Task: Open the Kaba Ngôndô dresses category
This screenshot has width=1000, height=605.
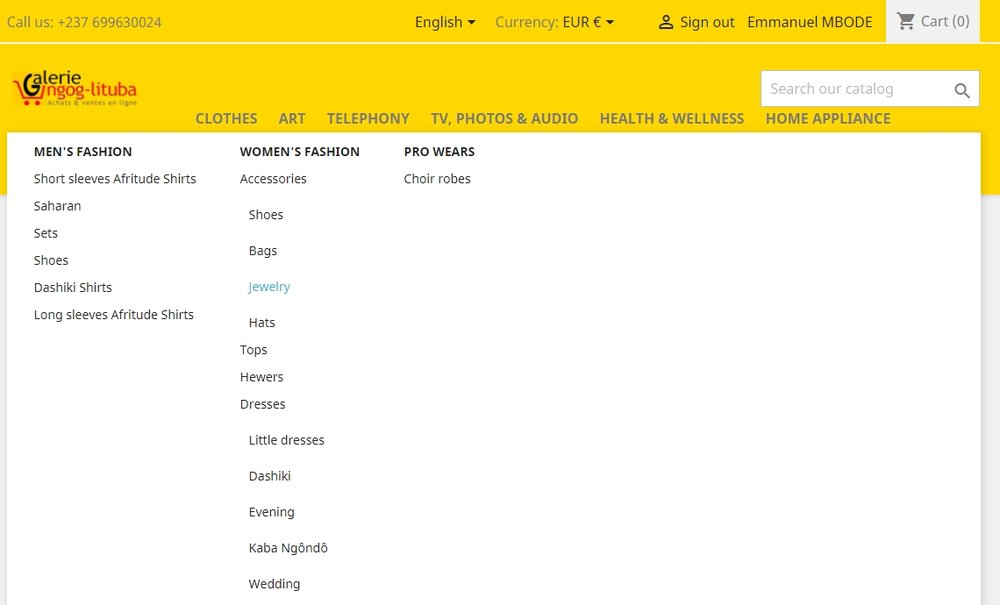Action: coord(287,547)
